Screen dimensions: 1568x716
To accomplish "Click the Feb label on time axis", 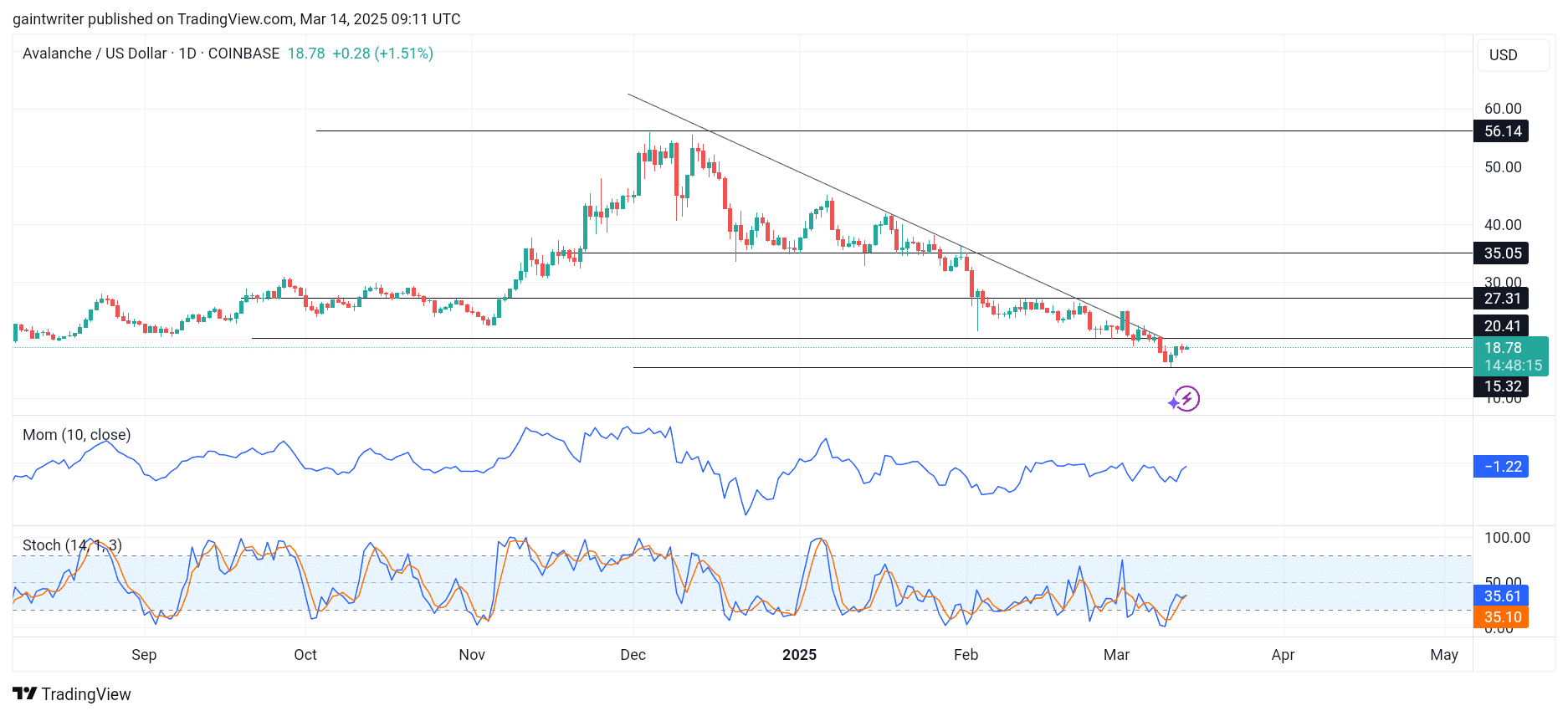I will (966, 655).
